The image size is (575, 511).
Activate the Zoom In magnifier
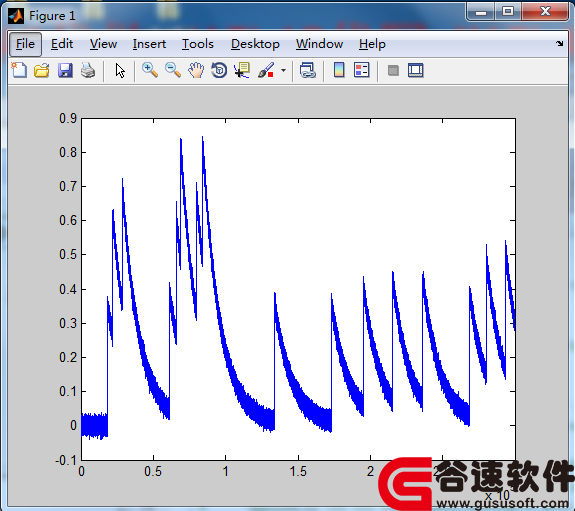[150, 70]
